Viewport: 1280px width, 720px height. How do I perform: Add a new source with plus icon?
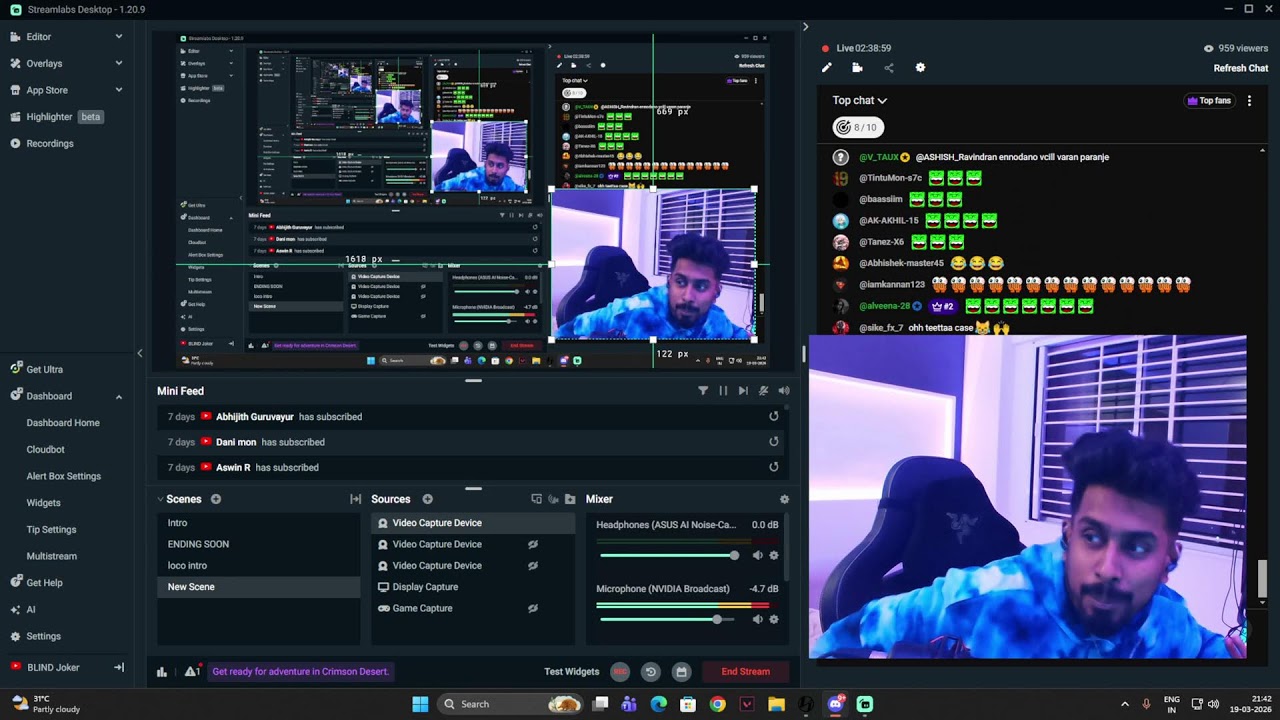tap(427, 499)
